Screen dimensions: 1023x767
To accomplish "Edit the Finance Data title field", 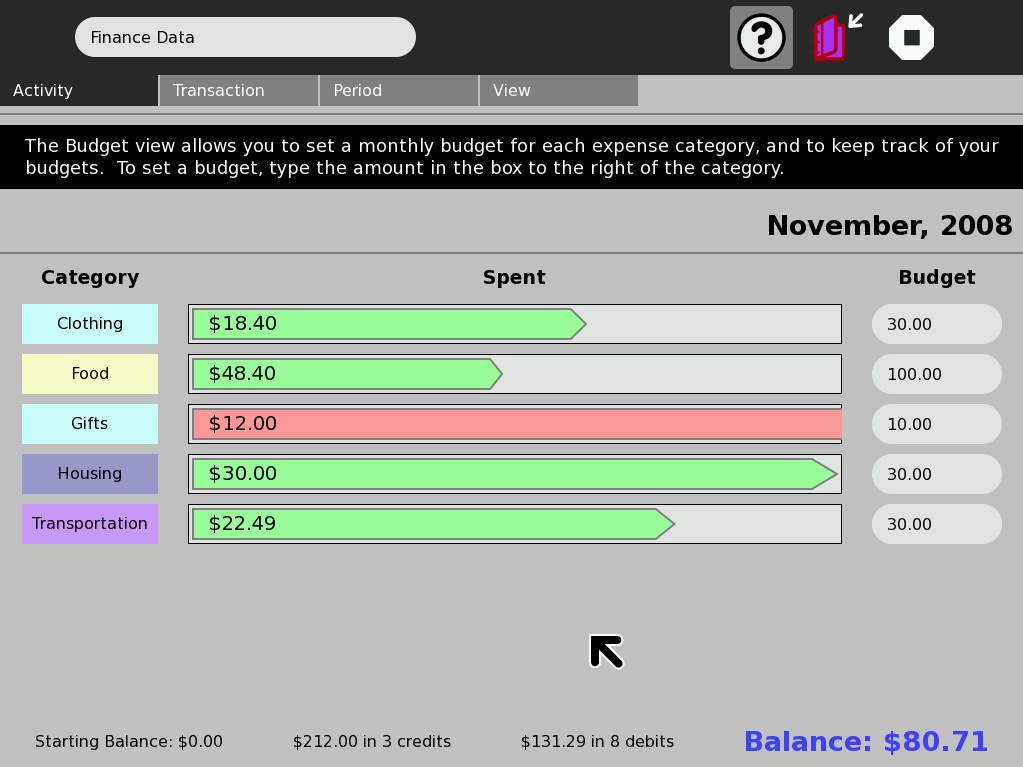I will pos(245,37).
